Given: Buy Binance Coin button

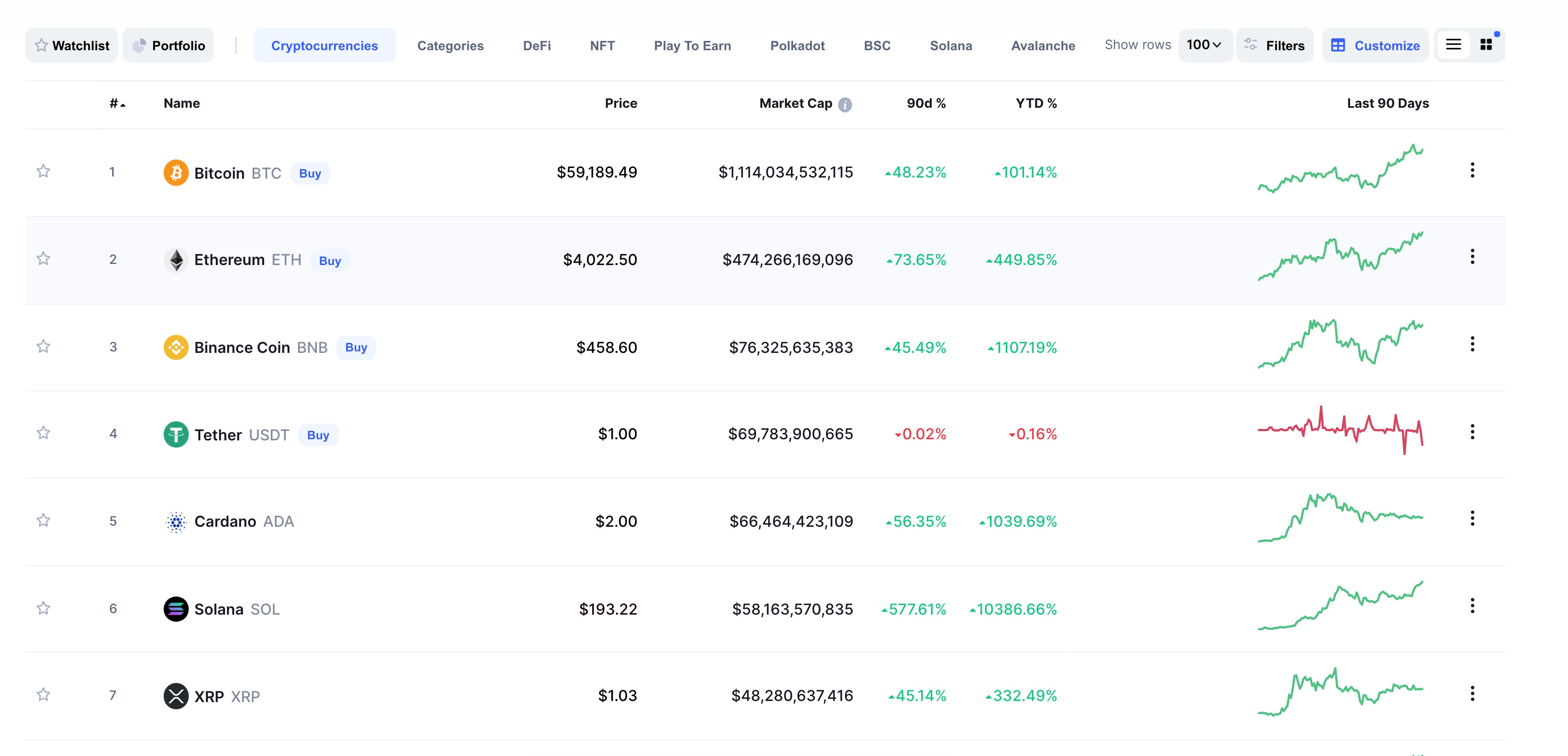Looking at the screenshot, I should coord(356,347).
